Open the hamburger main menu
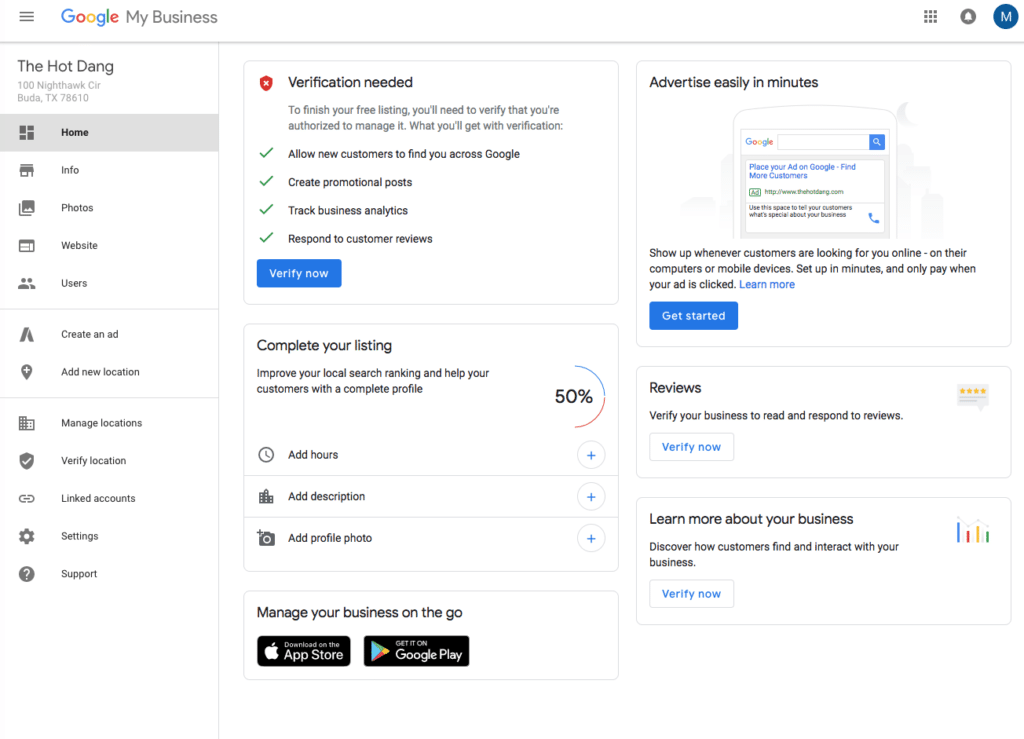 [27, 16]
